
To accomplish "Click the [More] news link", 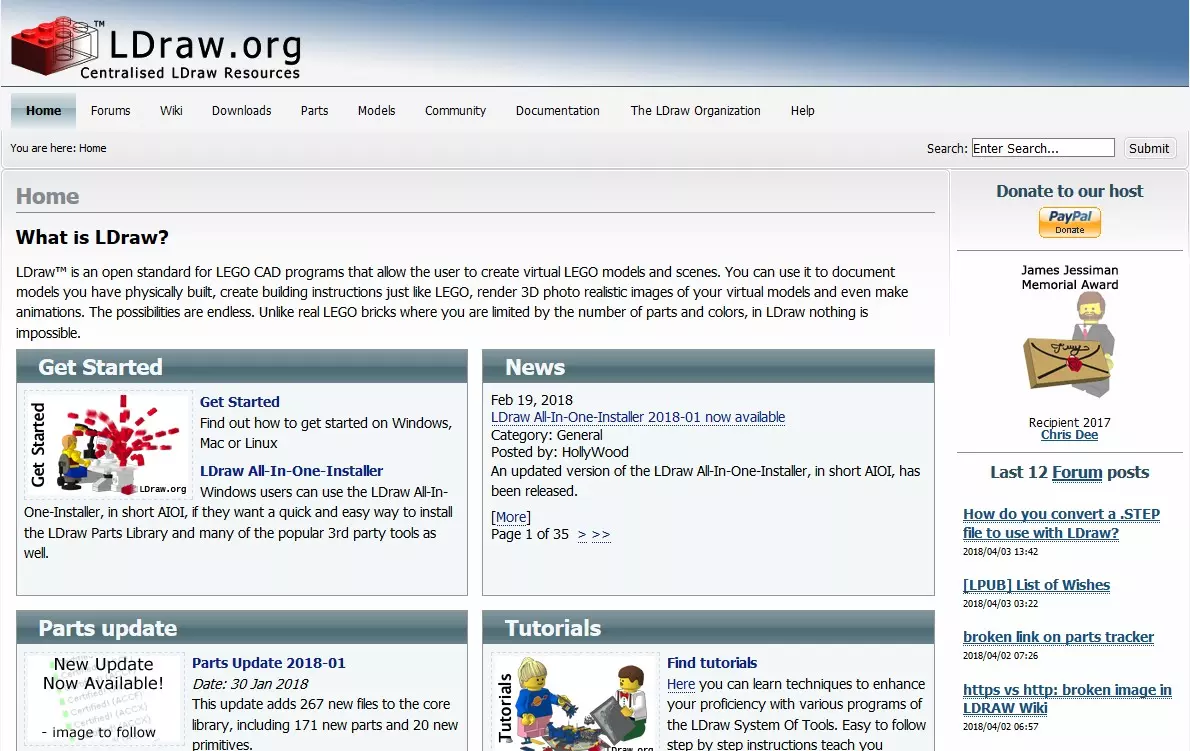I will pos(510,517).
